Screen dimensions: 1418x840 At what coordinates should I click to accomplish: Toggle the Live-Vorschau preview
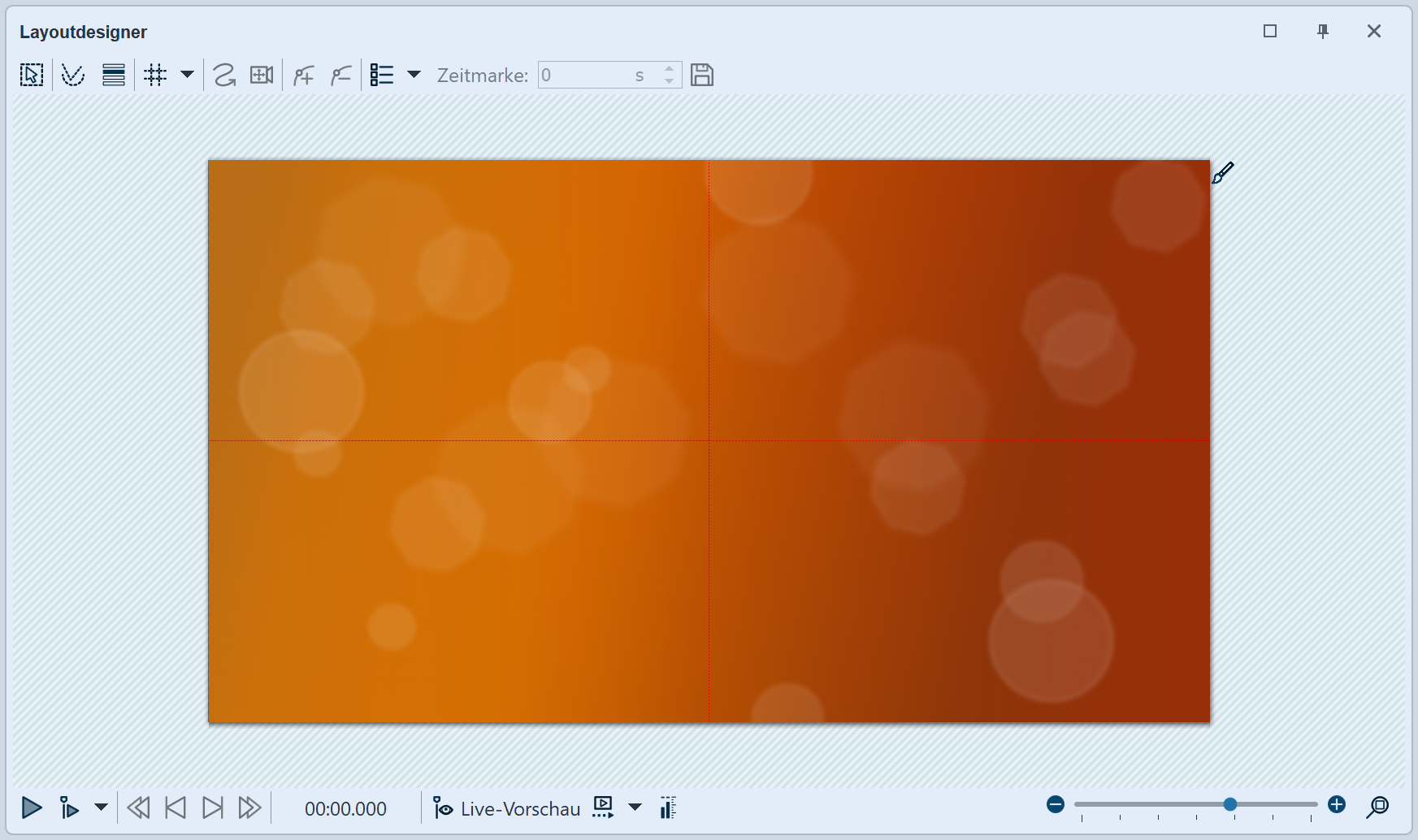508,808
